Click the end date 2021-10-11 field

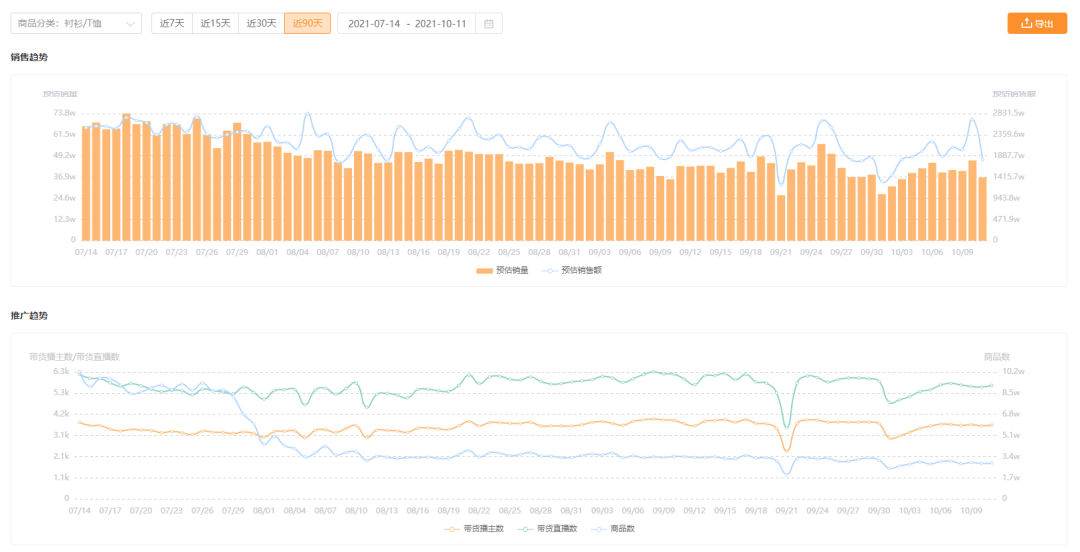441,23
